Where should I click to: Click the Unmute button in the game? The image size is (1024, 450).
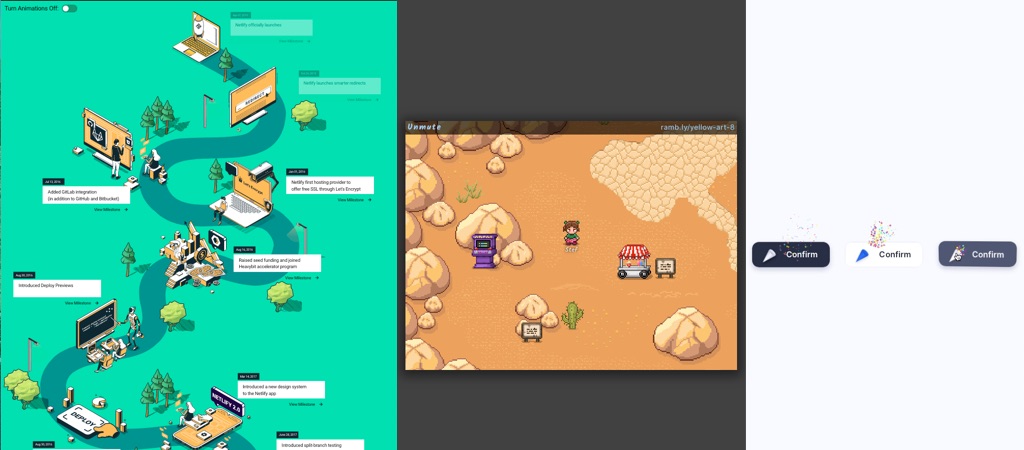pyautogui.click(x=424, y=127)
